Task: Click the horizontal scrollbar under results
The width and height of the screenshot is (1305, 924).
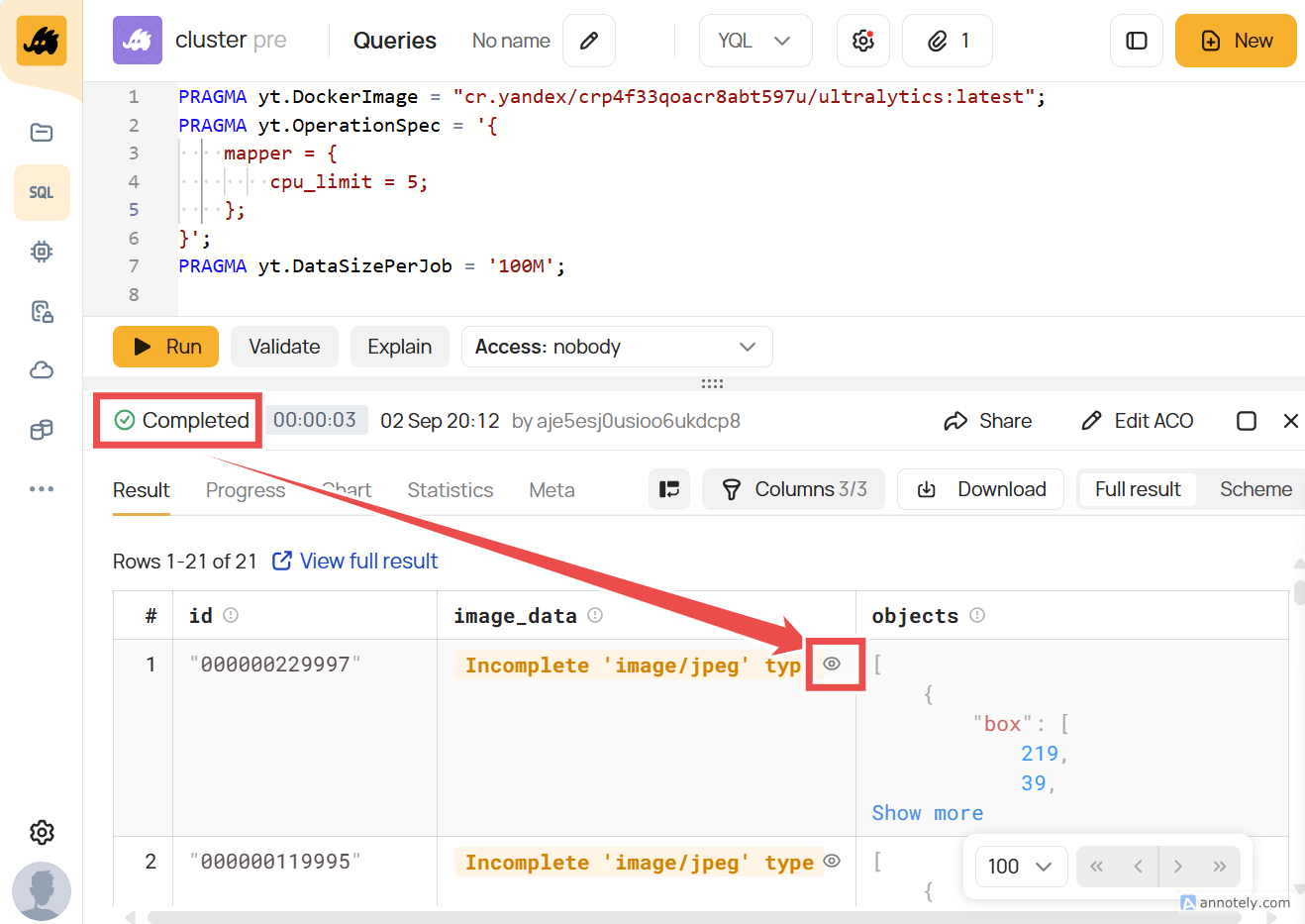Action: [x=693, y=917]
